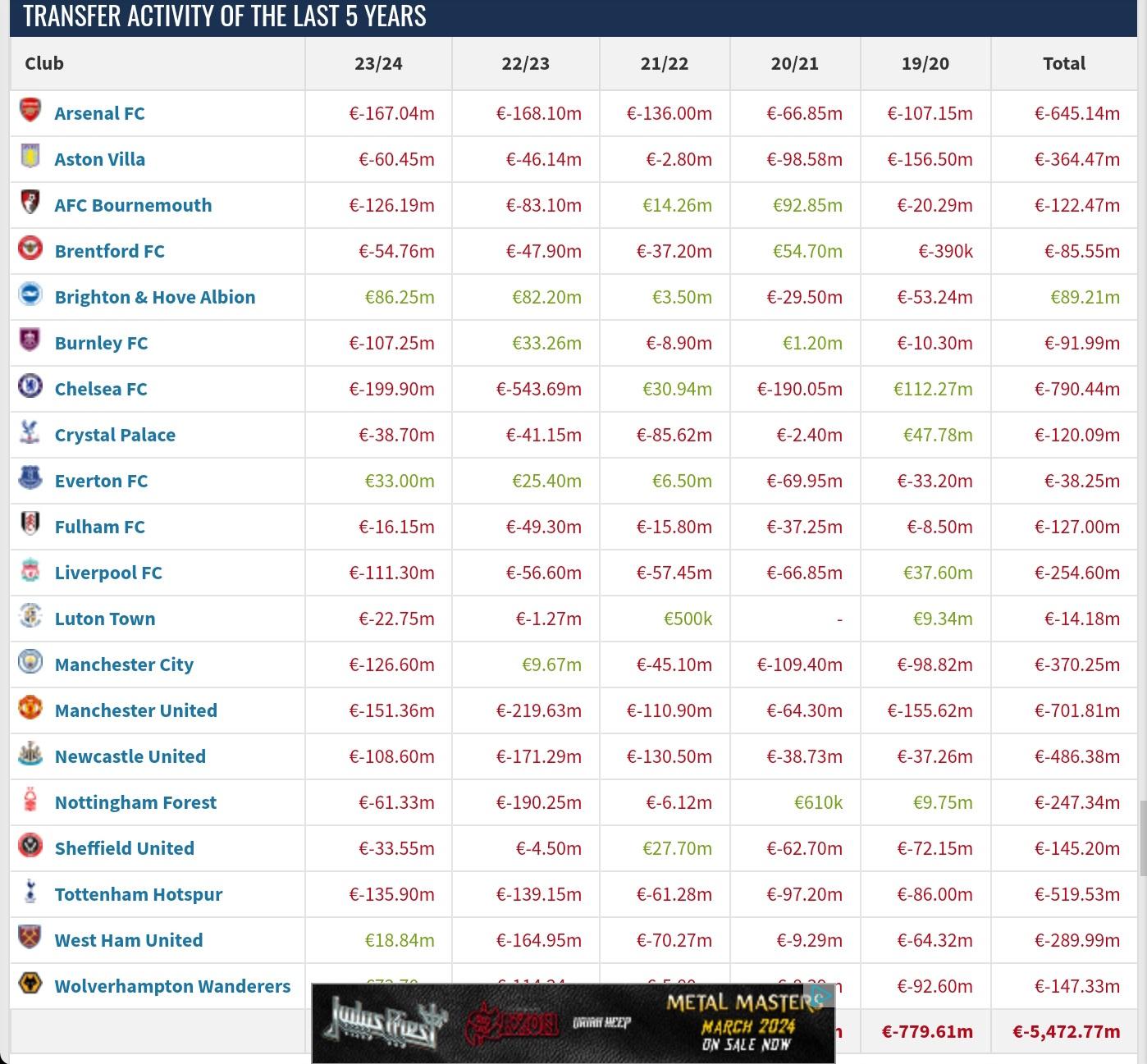The image size is (1147, 1064).
Task: Click the Metal Masters advertisement banner
Action: pyautogui.click(x=573, y=1023)
